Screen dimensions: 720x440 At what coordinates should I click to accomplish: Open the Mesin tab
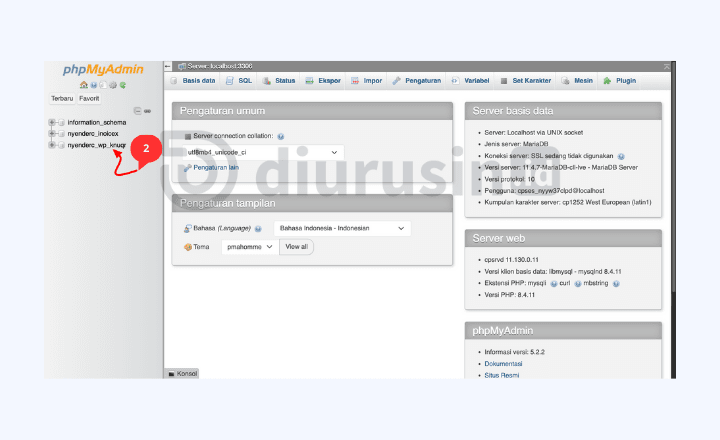click(578, 81)
